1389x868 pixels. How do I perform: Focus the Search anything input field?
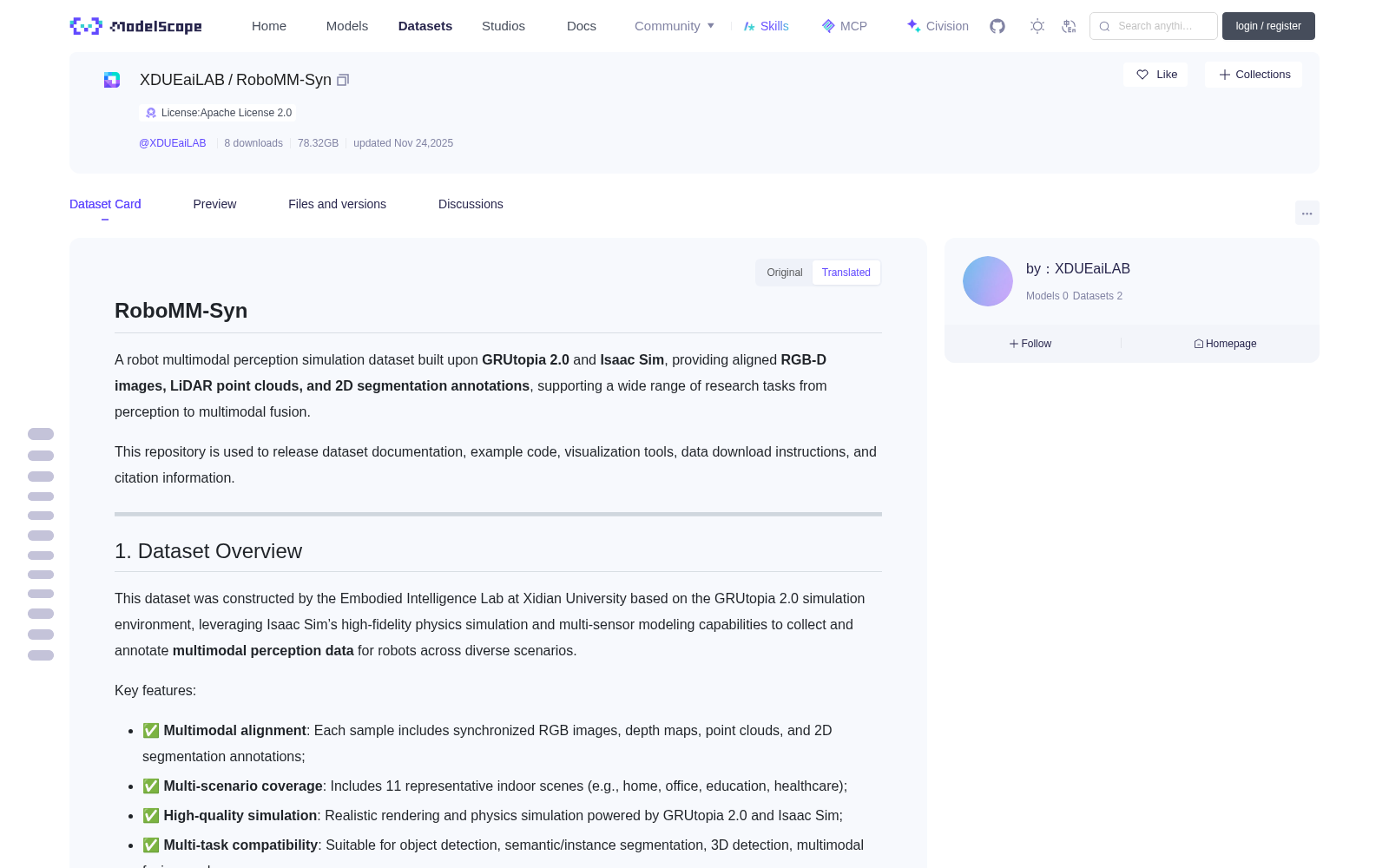(1154, 26)
